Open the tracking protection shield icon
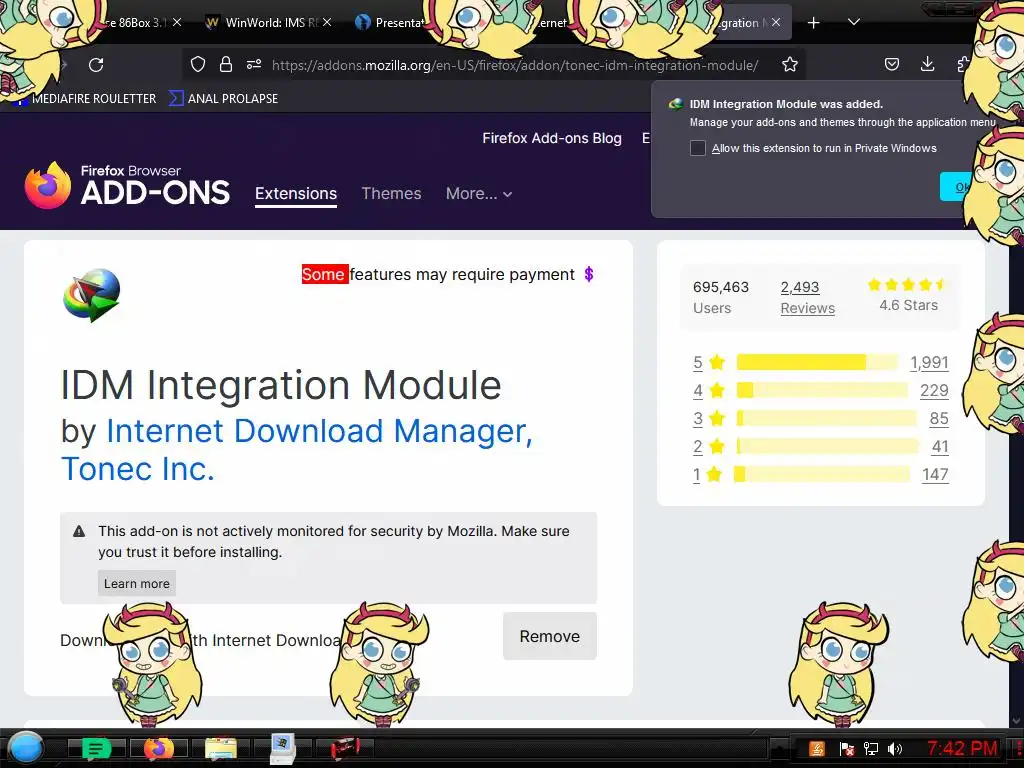1024x768 pixels. click(198, 64)
